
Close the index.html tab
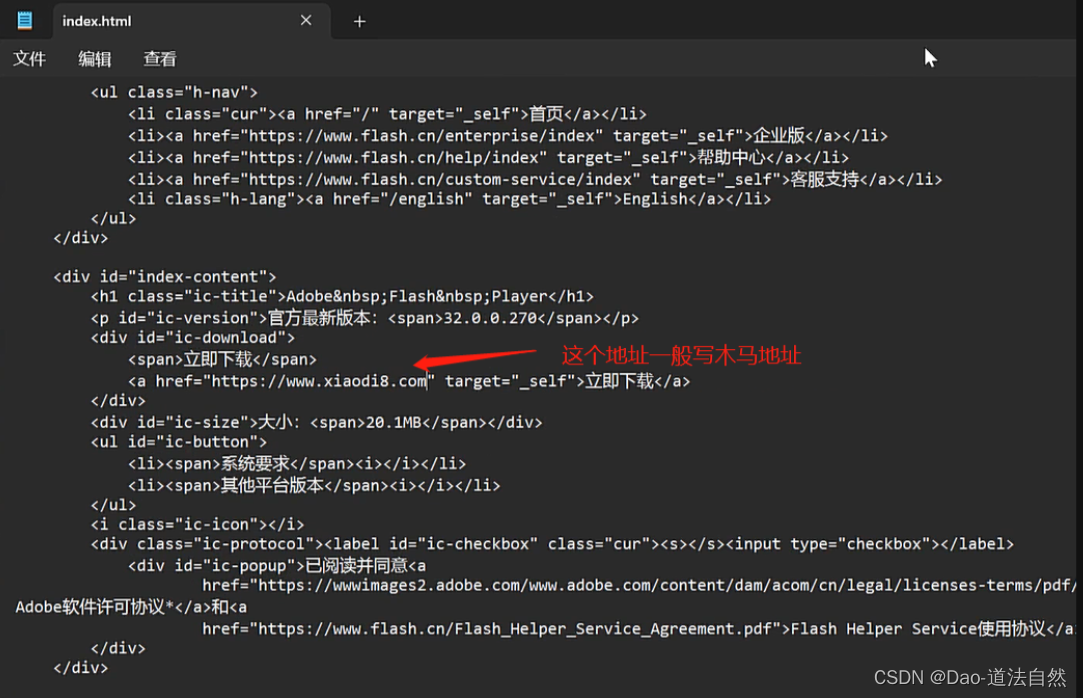coord(306,21)
